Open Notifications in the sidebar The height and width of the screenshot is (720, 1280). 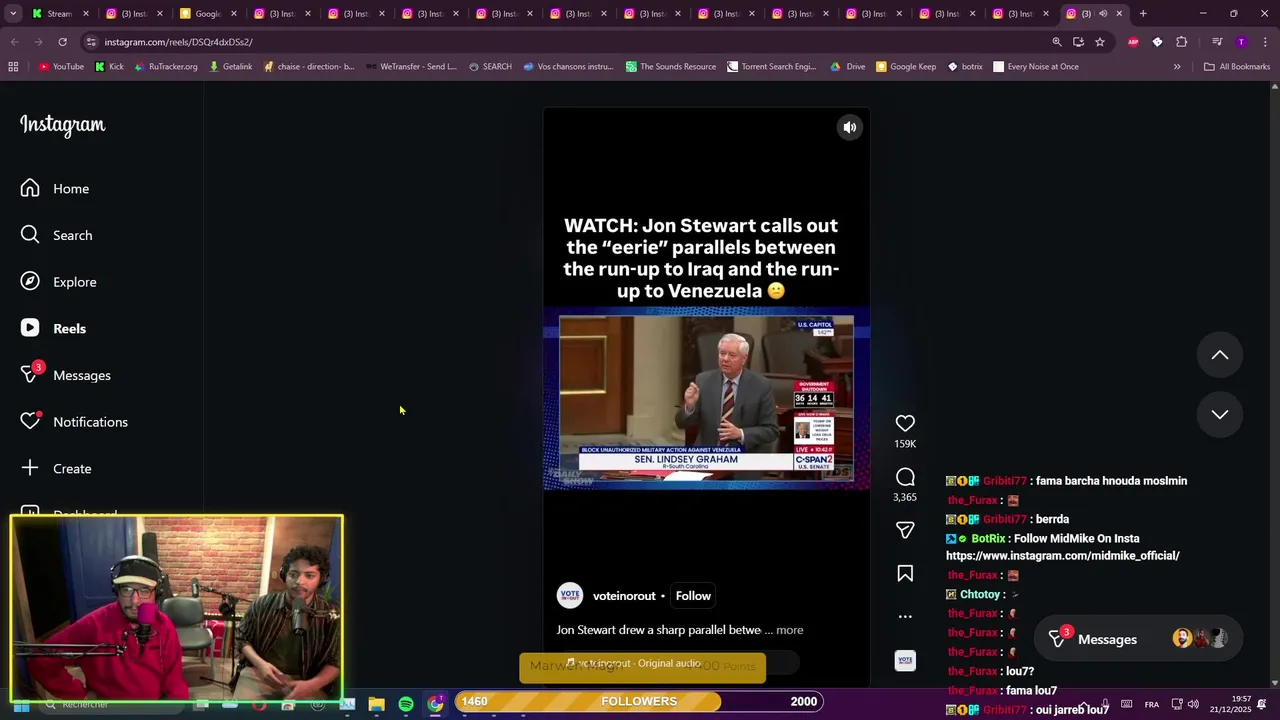[74, 422]
